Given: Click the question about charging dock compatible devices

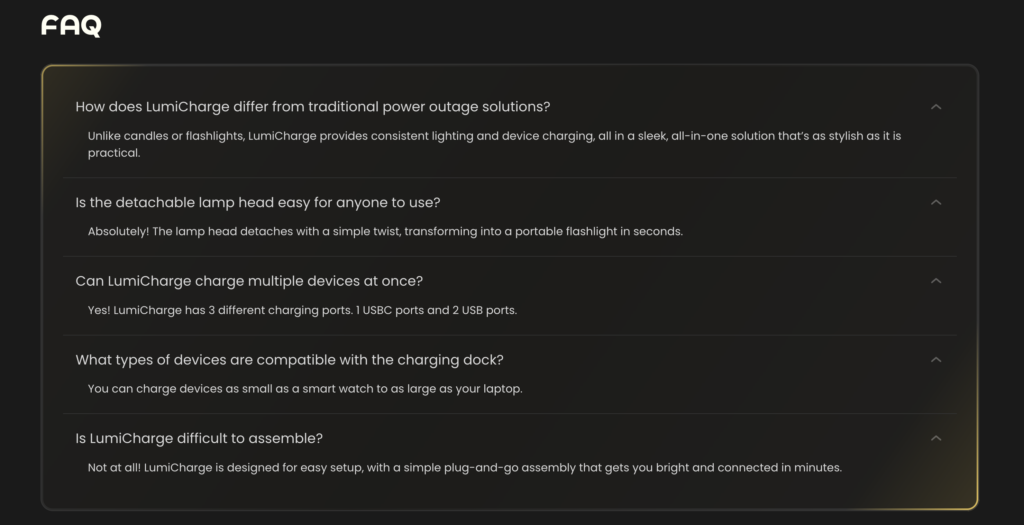Looking at the screenshot, I should [290, 359].
